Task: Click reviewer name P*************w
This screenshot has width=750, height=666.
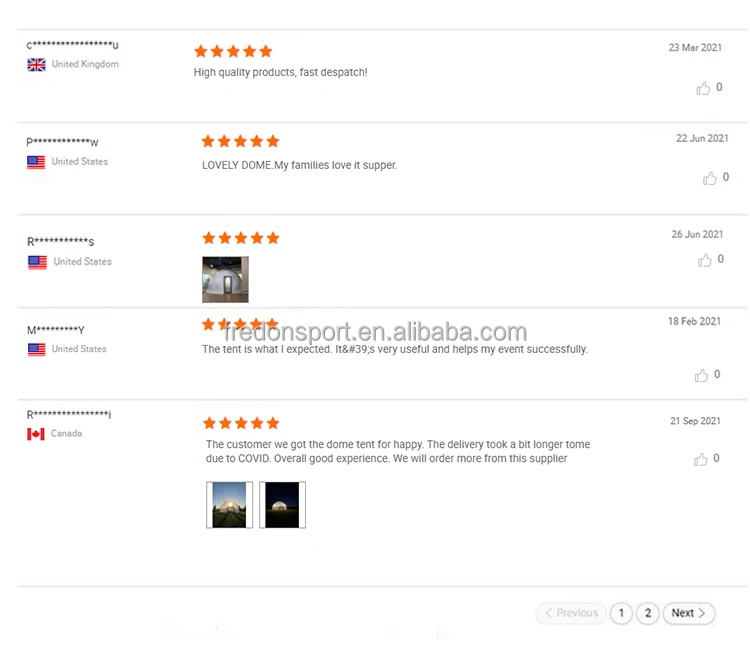Action: [62, 142]
